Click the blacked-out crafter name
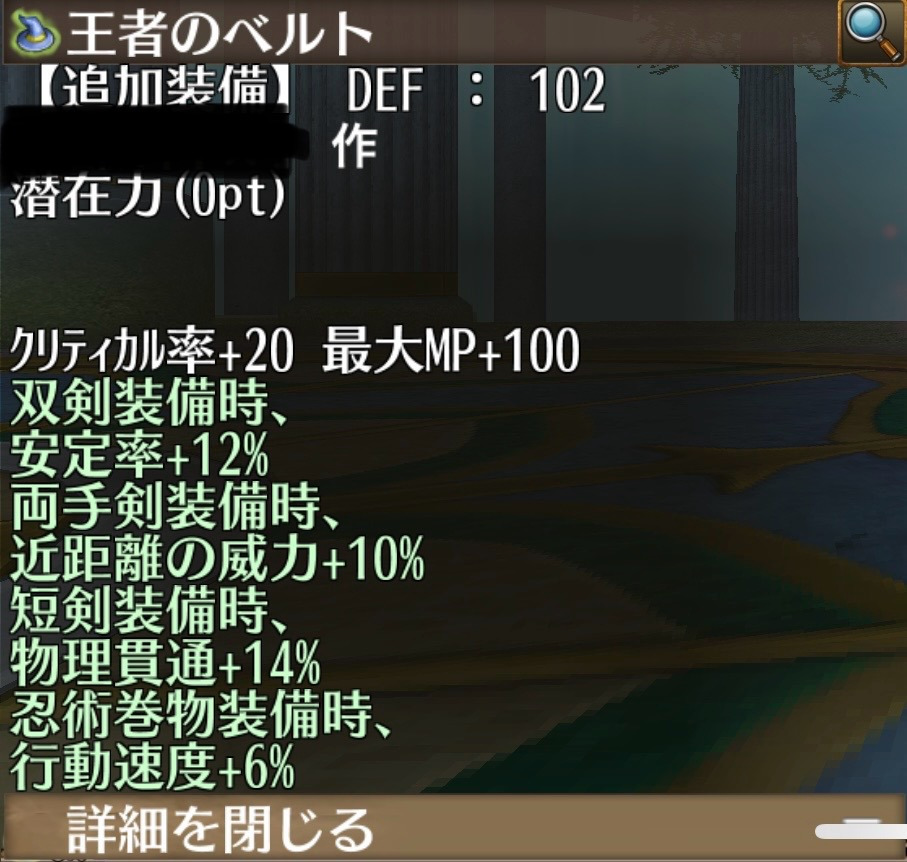The image size is (907, 862). (x=153, y=141)
